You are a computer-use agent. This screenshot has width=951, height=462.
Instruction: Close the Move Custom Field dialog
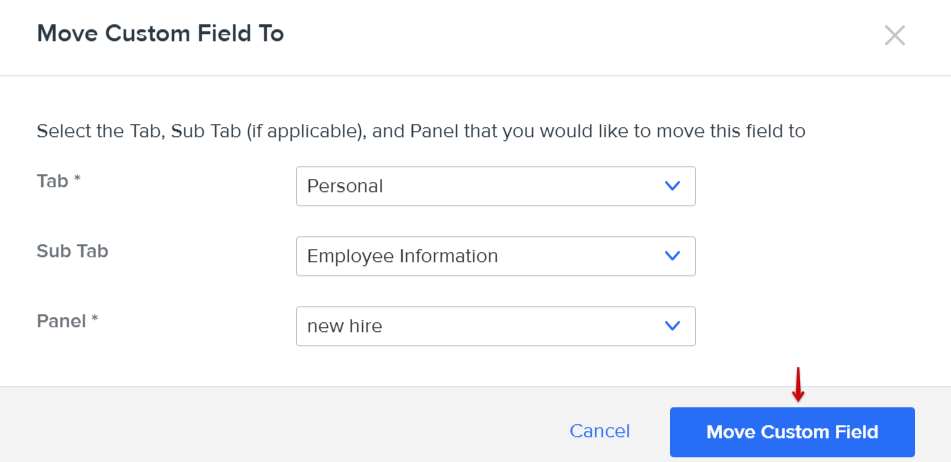coord(894,36)
